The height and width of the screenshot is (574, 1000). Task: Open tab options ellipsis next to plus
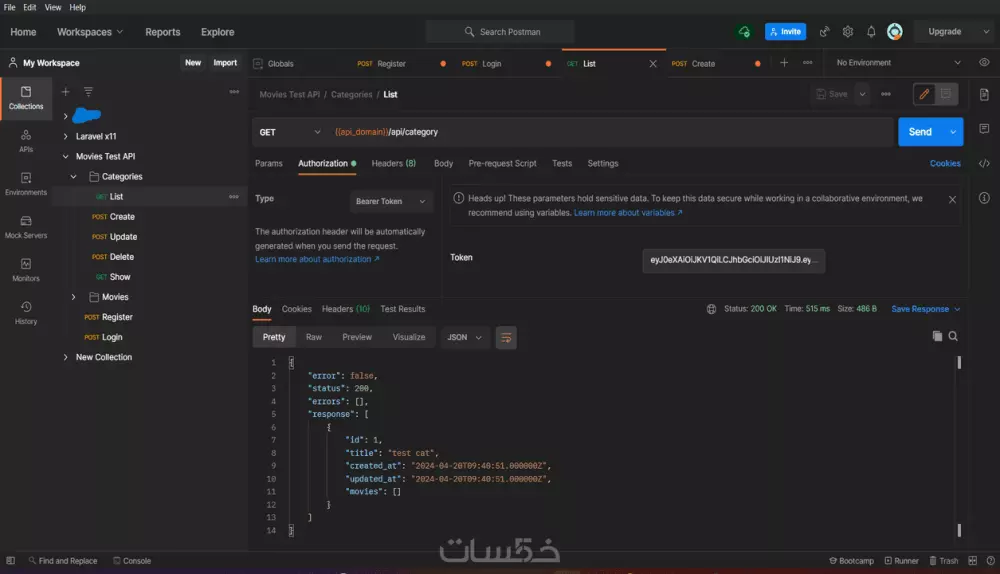click(807, 63)
